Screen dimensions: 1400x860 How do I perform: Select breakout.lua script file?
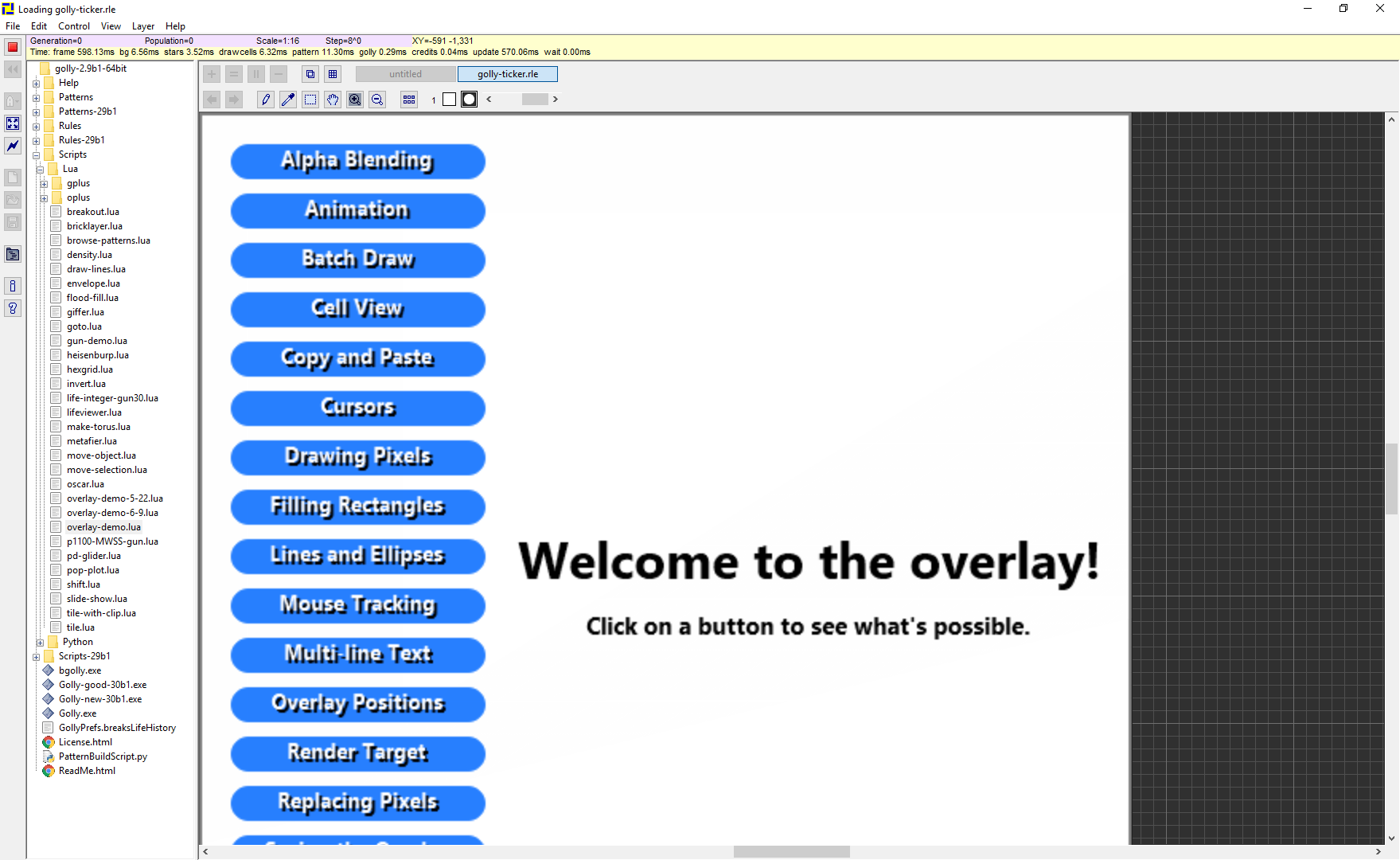pos(93,212)
